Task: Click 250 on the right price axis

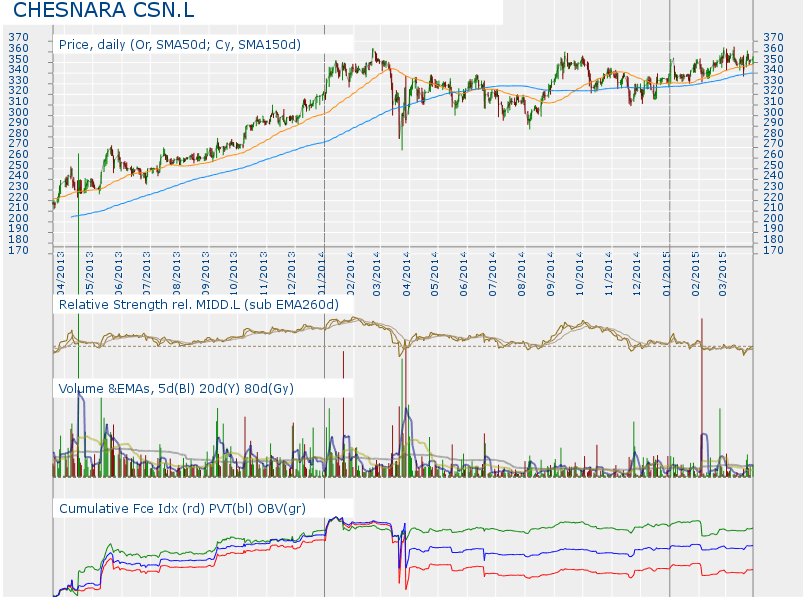Action: tap(773, 165)
